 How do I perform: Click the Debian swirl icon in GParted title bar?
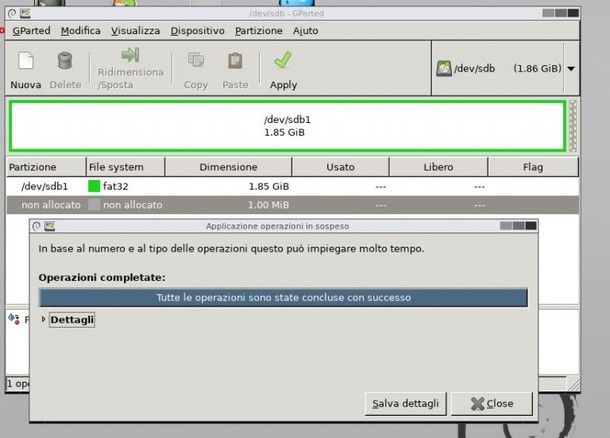(12, 13)
